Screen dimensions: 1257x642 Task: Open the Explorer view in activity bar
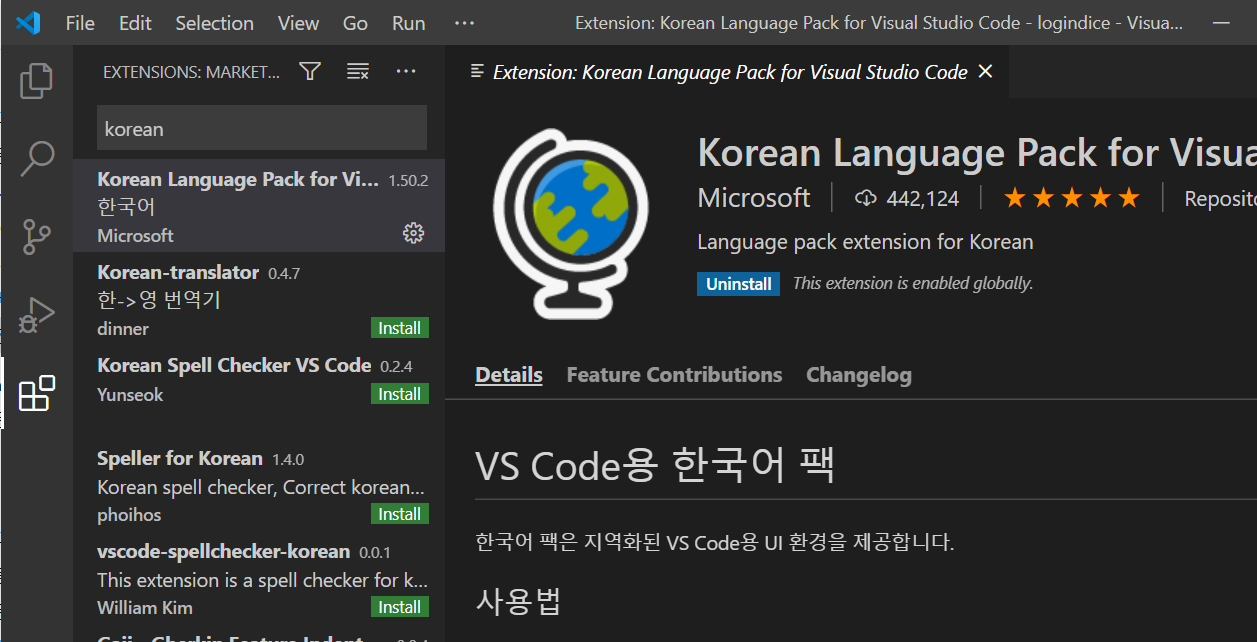point(36,81)
